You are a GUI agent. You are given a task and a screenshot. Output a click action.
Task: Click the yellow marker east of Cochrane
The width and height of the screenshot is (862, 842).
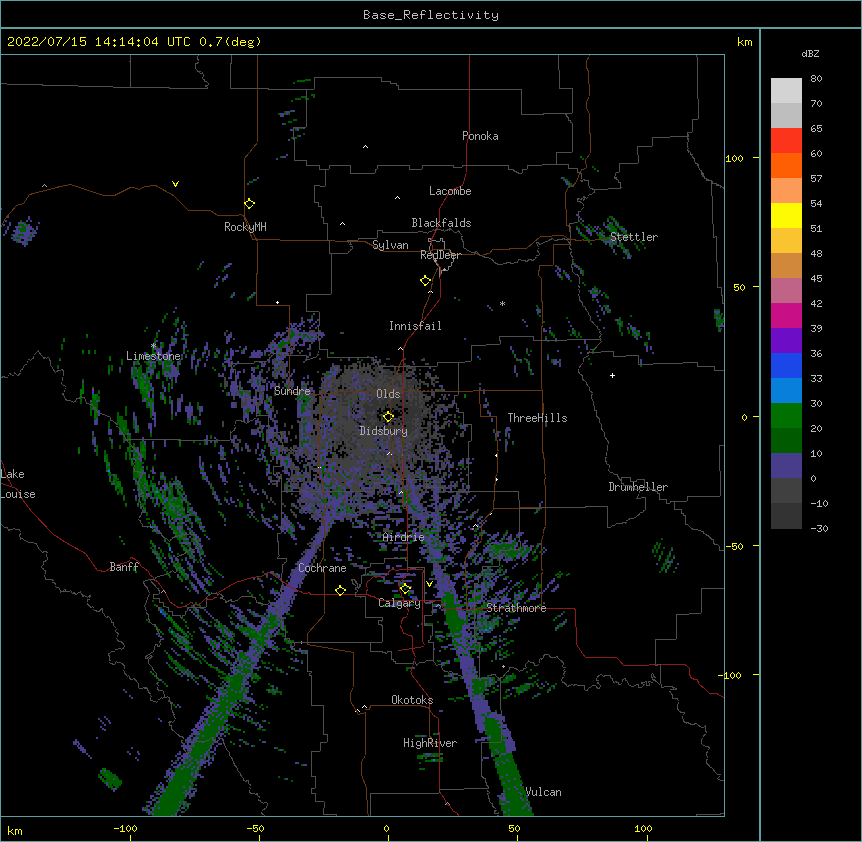click(x=340, y=590)
